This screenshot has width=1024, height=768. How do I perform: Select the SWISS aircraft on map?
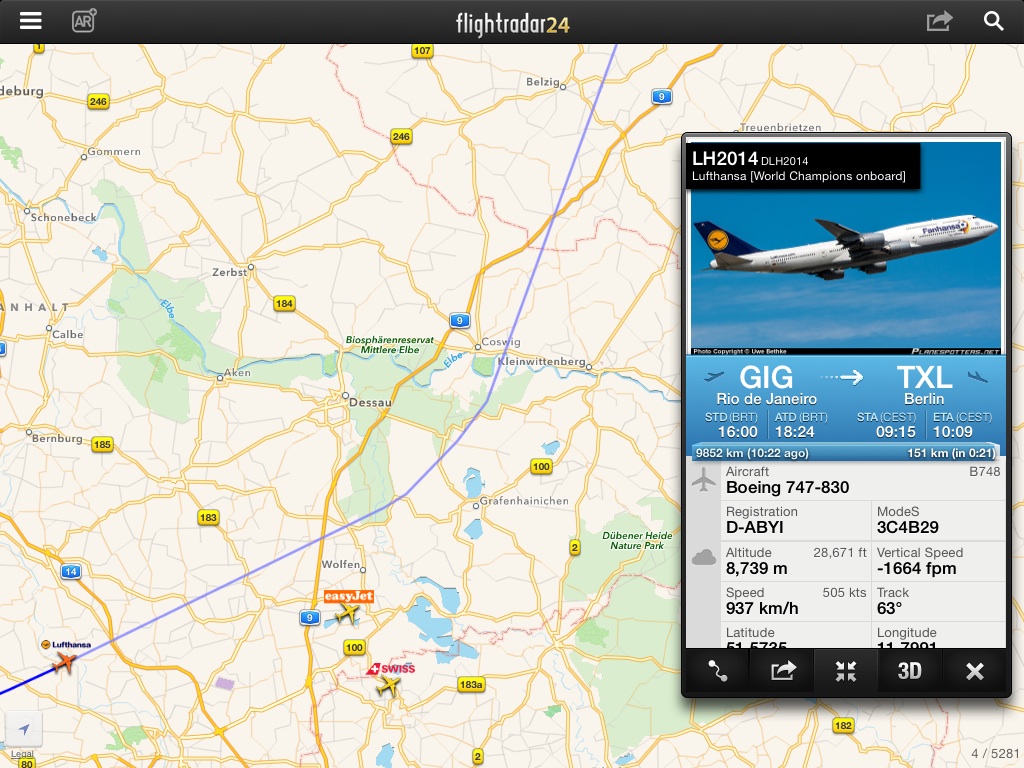[x=388, y=686]
